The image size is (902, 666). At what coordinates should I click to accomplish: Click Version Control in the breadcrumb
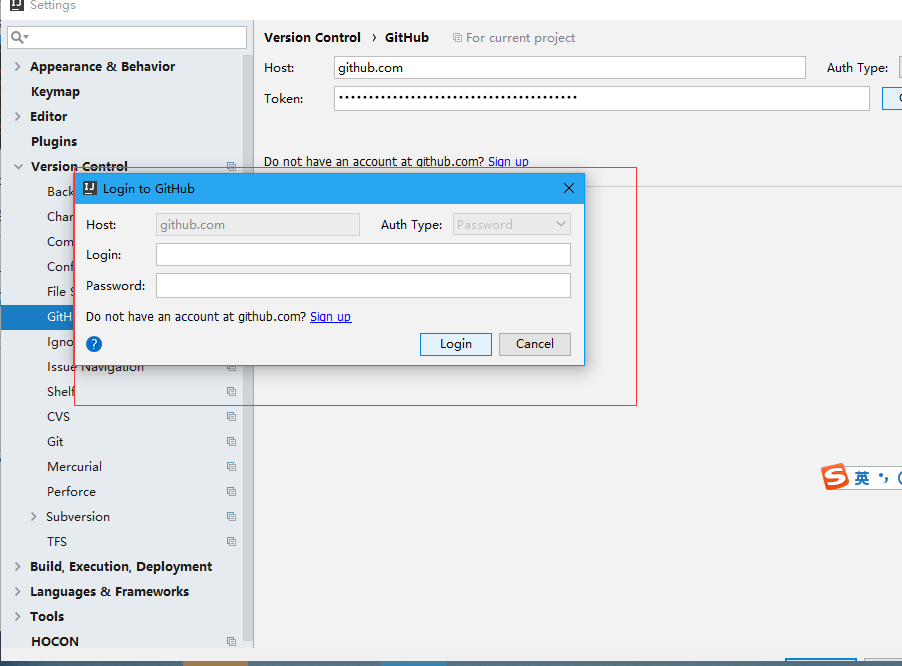tap(312, 38)
